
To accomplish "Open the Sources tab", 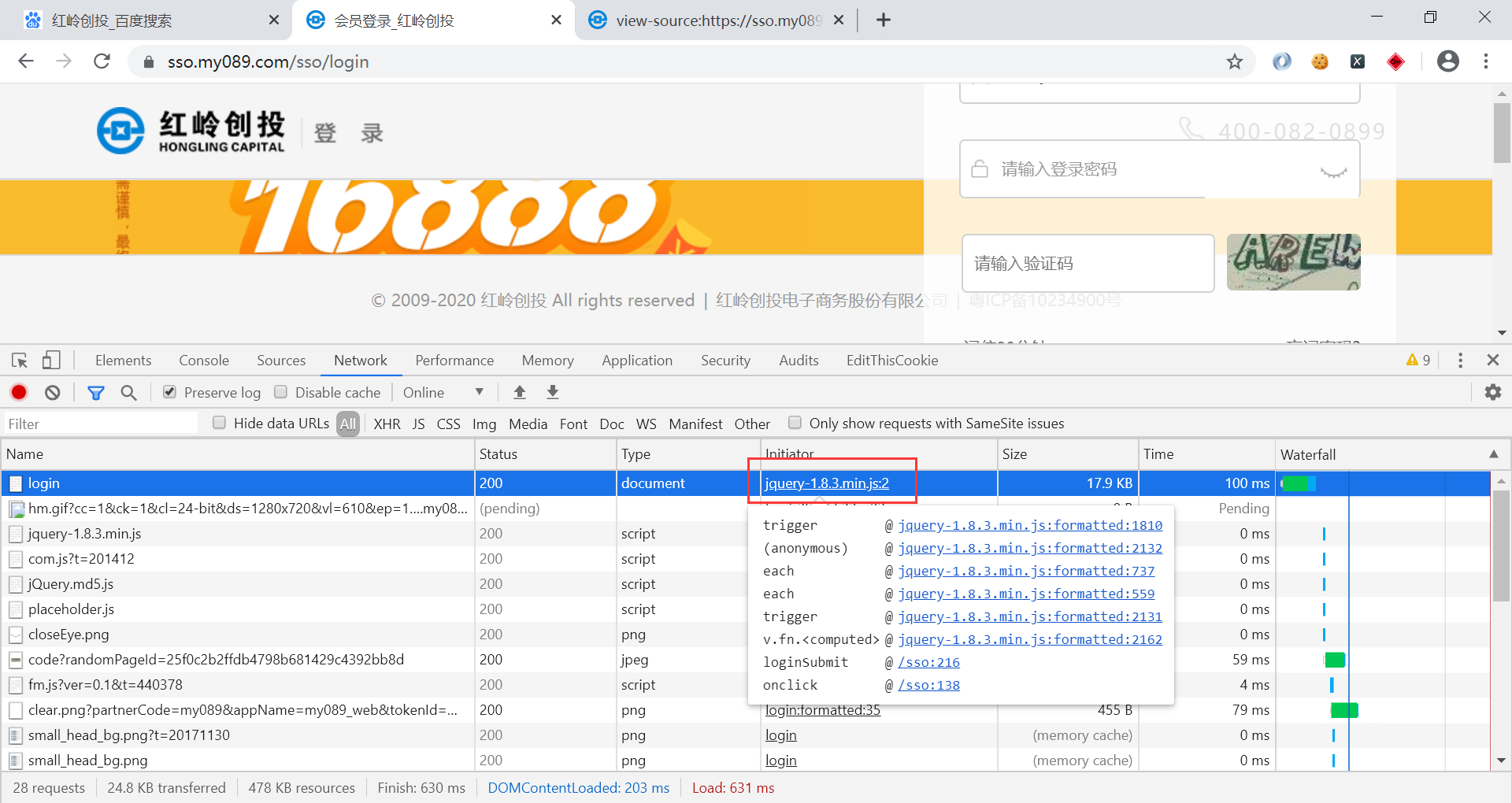I will point(281,361).
